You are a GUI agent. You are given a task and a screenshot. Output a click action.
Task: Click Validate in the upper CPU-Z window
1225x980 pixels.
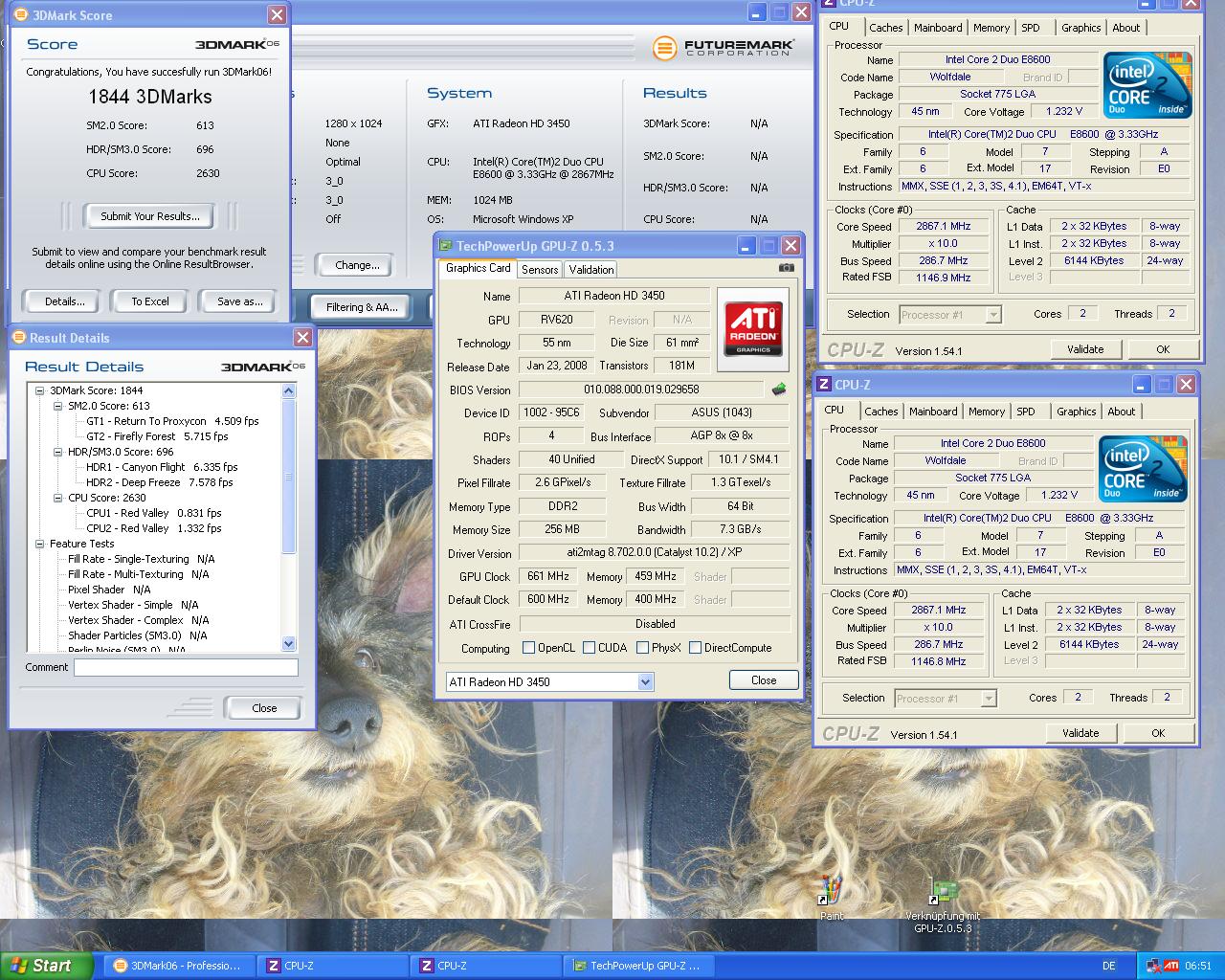coord(1085,349)
